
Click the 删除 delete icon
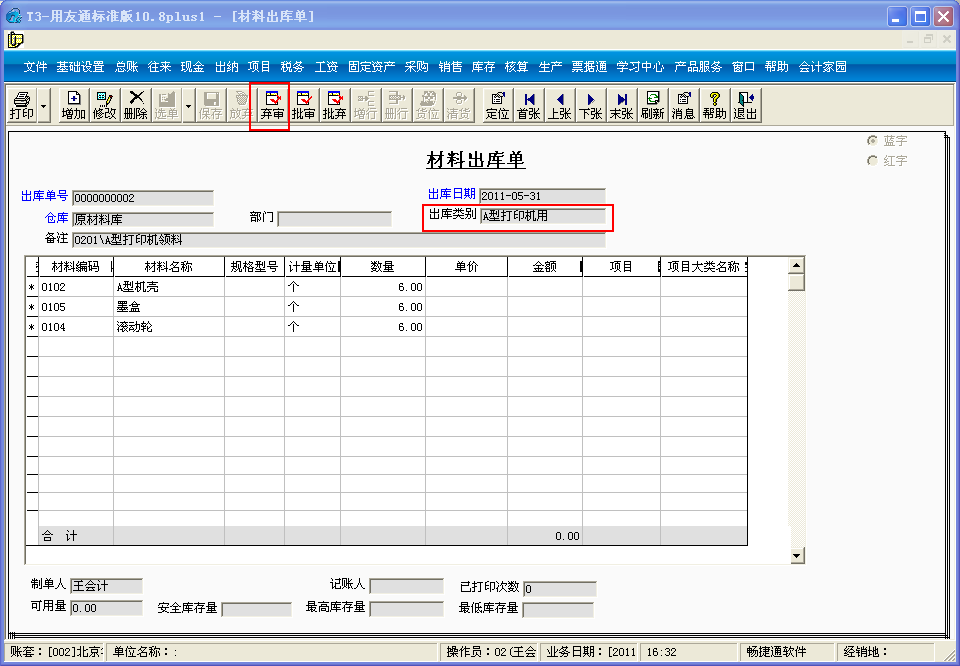pos(135,105)
